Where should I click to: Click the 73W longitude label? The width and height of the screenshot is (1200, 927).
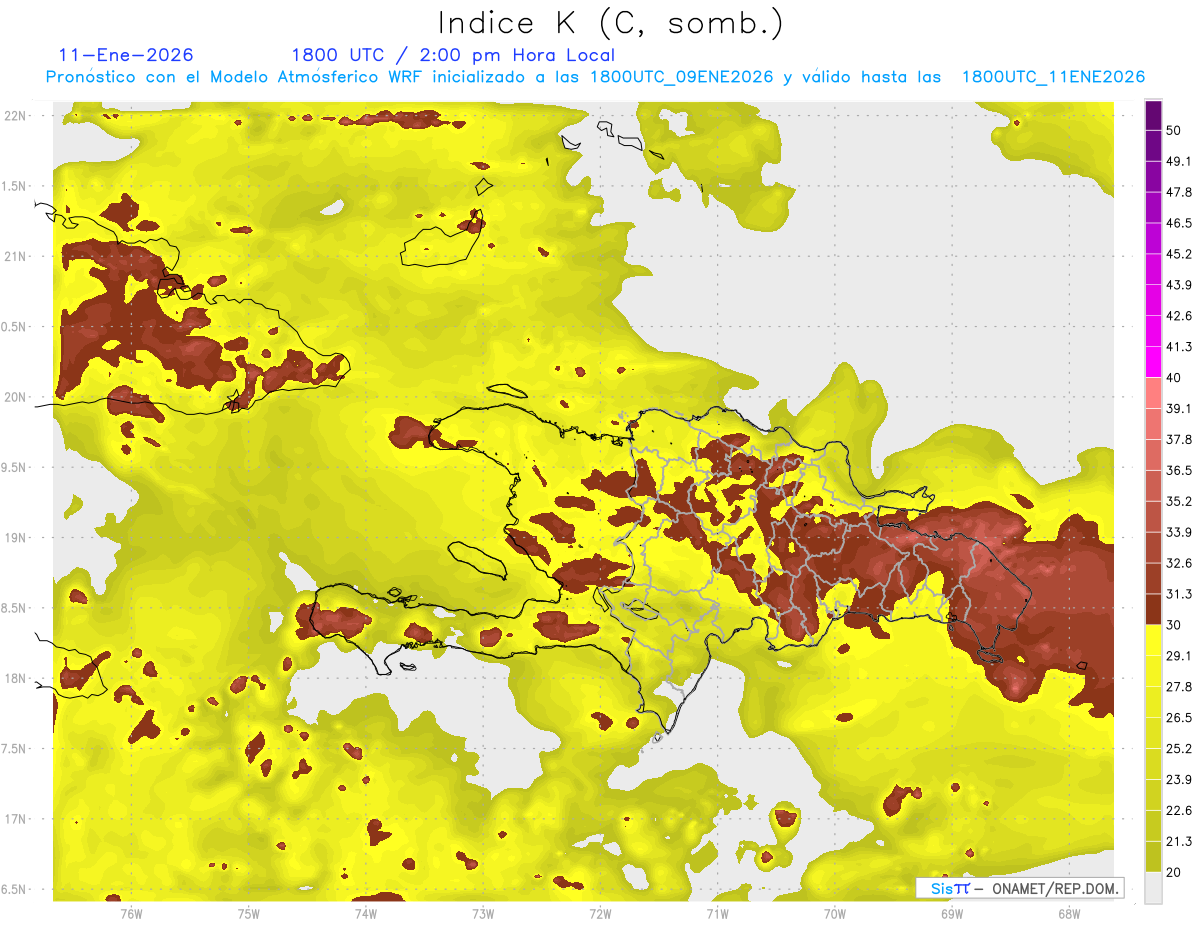[x=483, y=914]
